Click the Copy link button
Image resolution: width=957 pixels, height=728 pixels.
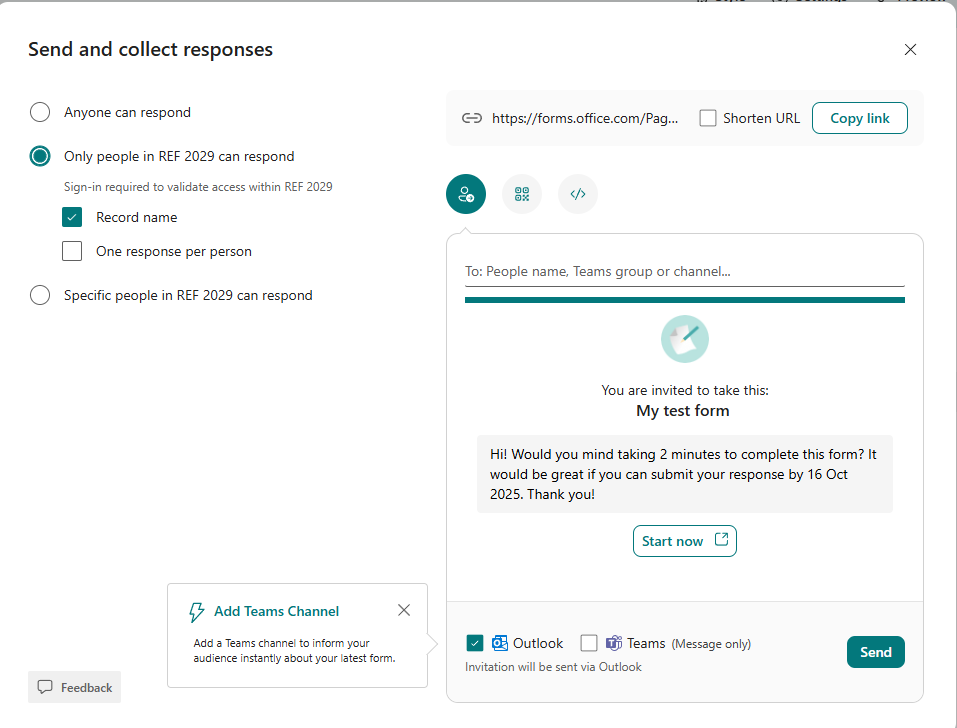pyautogui.click(x=859, y=118)
